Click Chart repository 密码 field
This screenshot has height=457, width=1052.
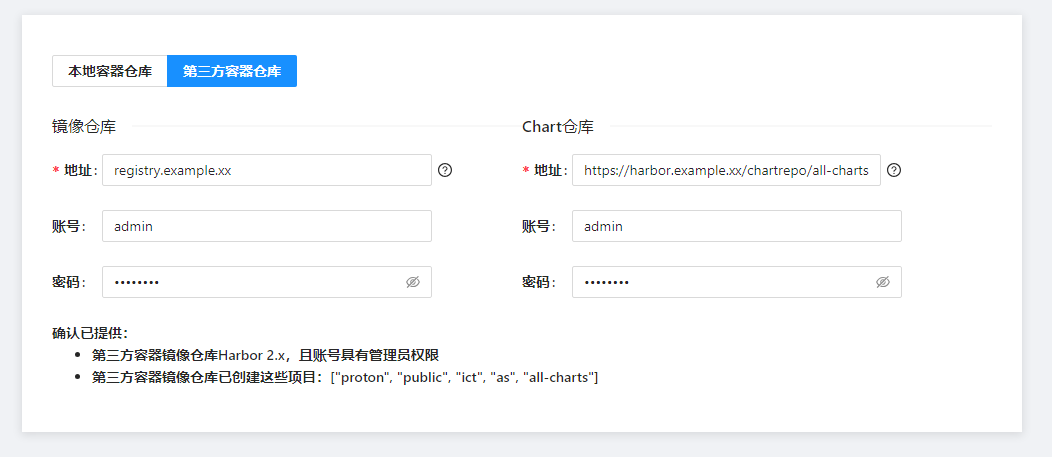click(x=737, y=283)
